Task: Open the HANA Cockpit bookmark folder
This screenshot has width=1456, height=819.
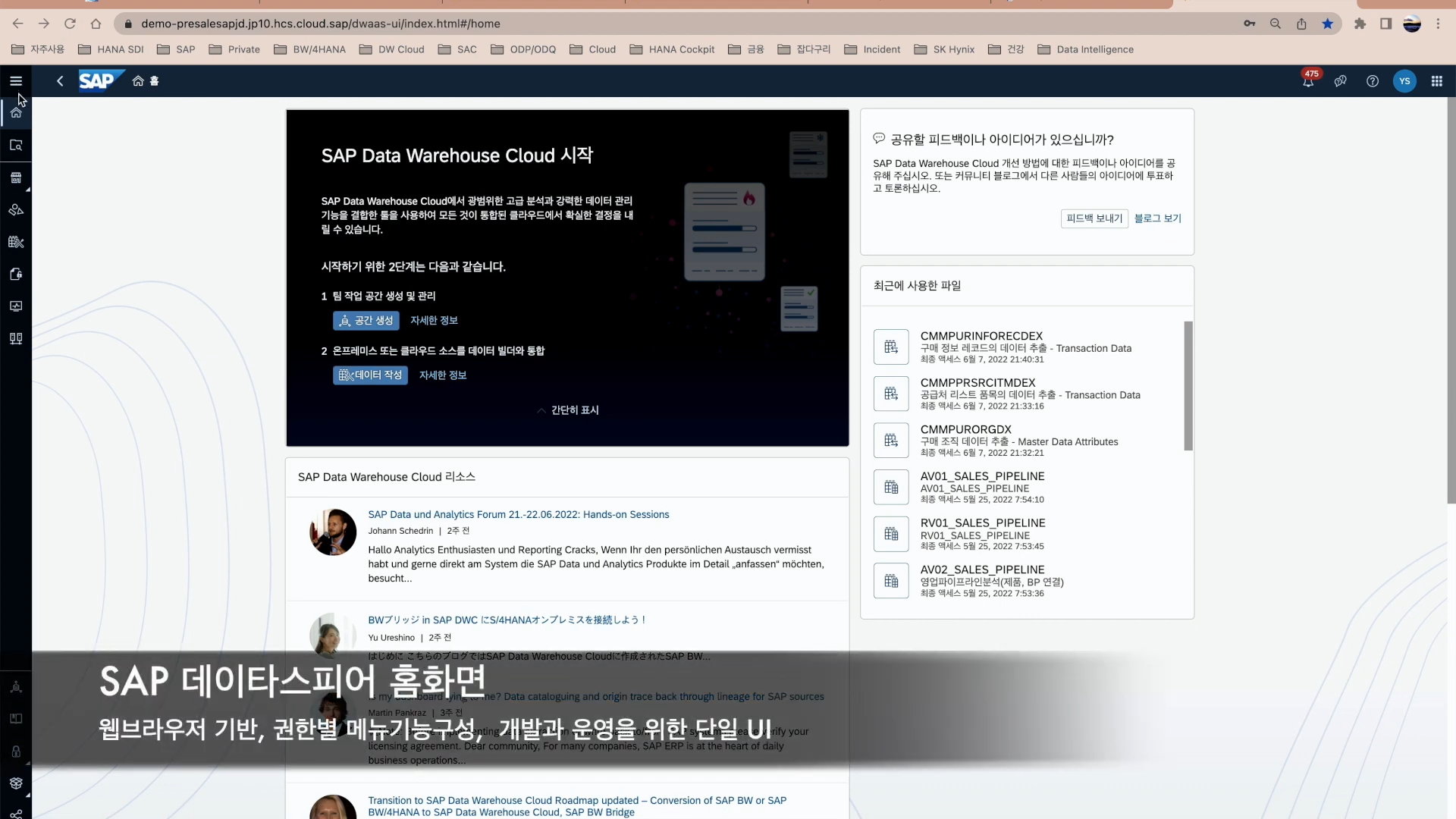Action: [x=672, y=49]
